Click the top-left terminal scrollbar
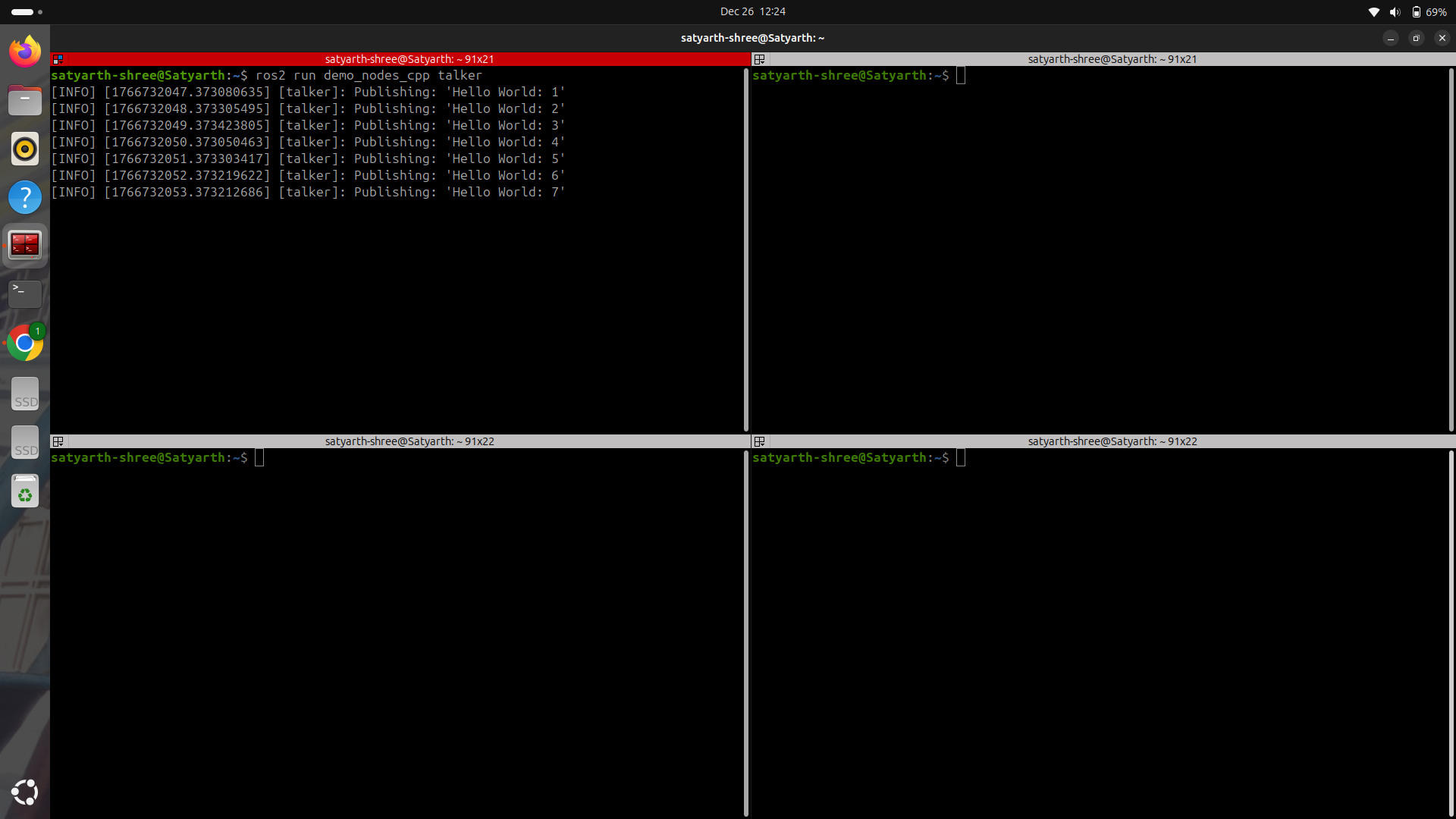 [746, 249]
